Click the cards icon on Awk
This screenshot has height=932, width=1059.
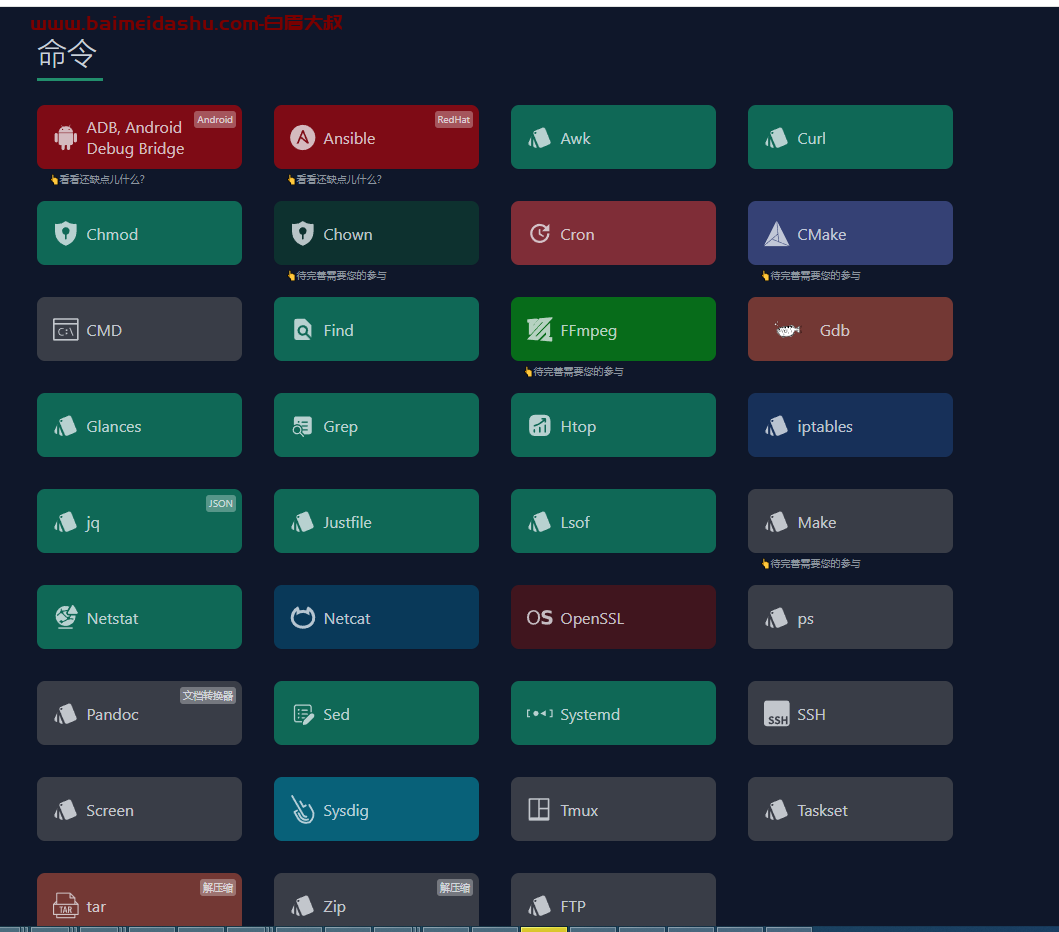(539, 138)
